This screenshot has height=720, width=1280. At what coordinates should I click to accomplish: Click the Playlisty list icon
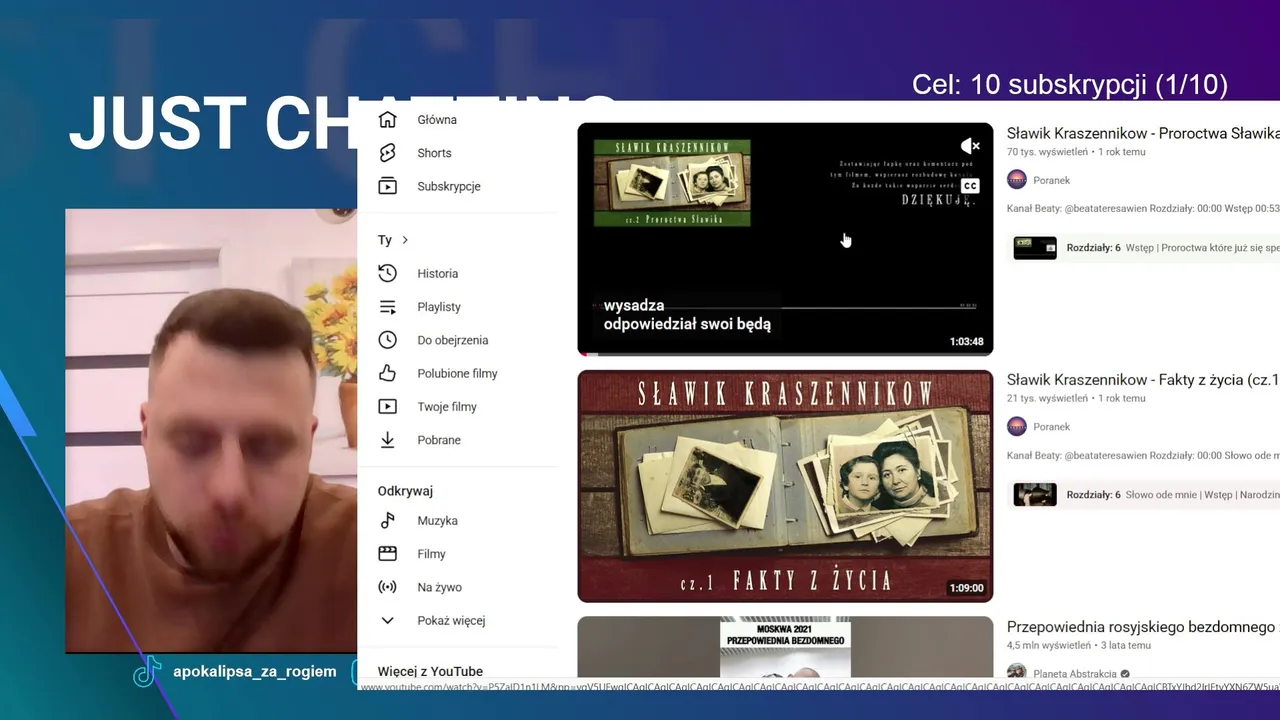point(388,307)
